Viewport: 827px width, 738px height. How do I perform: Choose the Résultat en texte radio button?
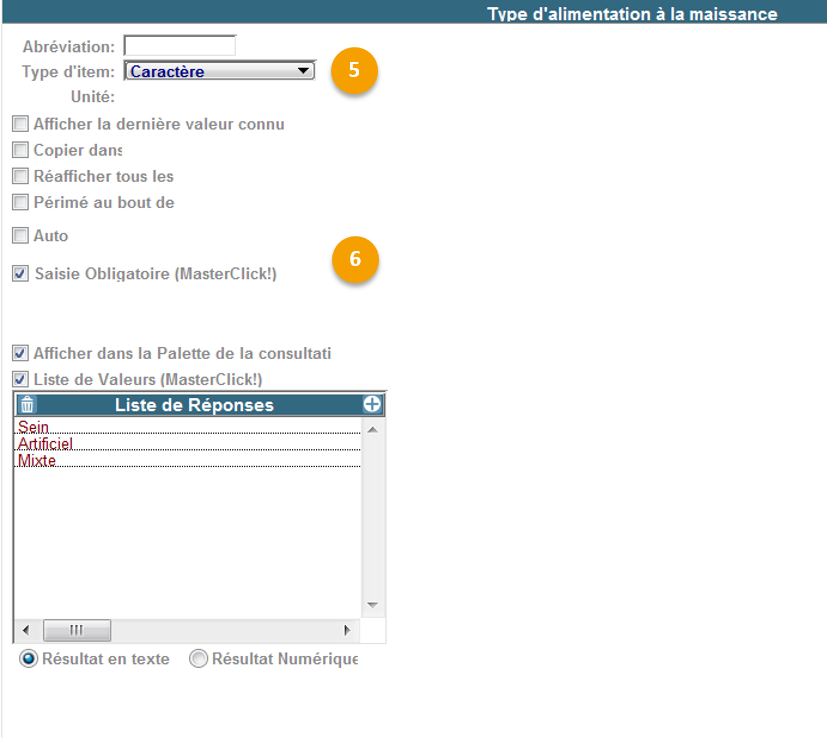coord(29,659)
